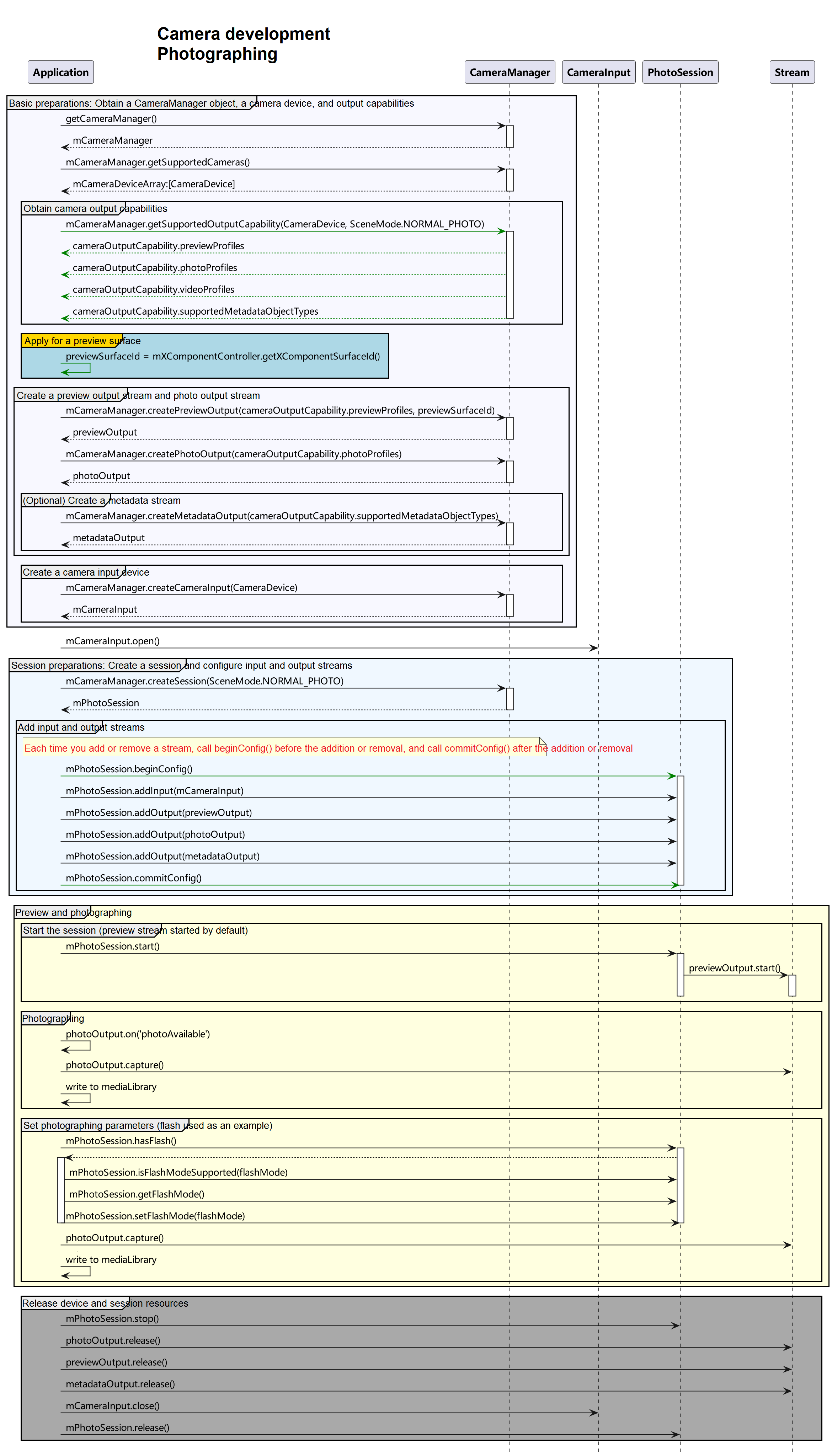Select the previewOutput.start() message label
This screenshot has width=832, height=1456.
tap(735, 968)
